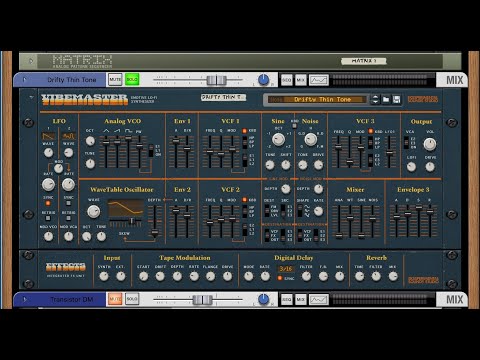Change the Output VCA source switch
Viewport: 480px width, 360px height.
click(406, 143)
